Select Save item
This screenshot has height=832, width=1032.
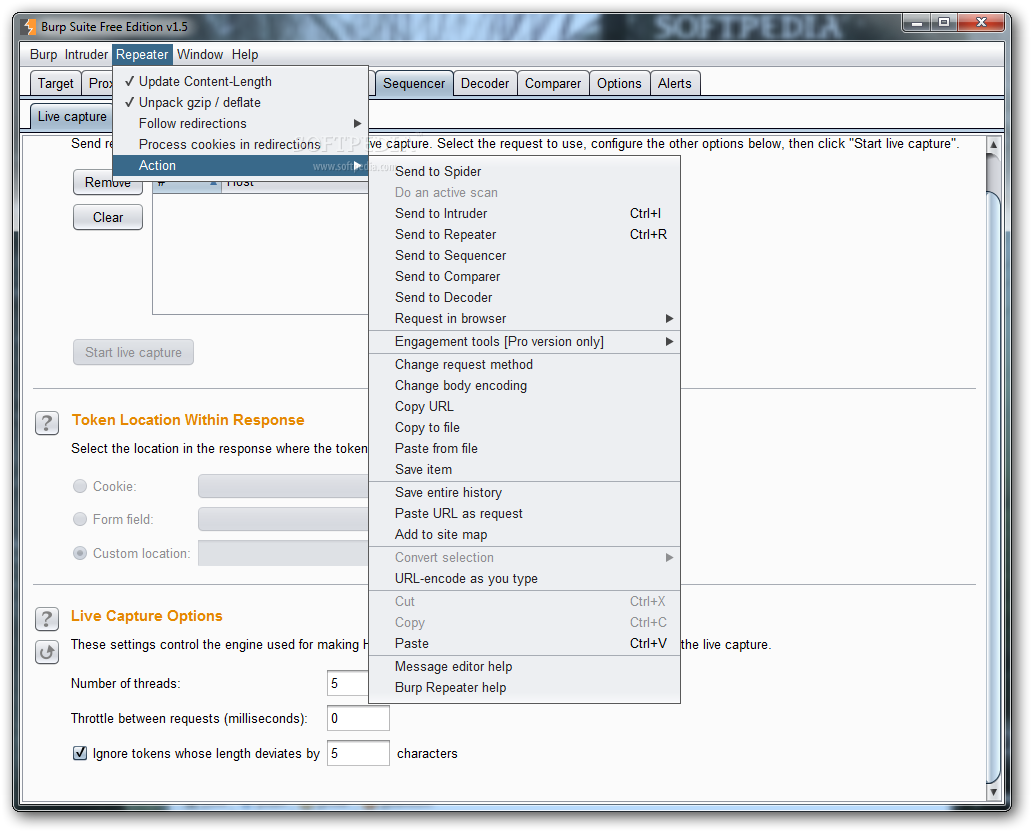pyautogui.click(x=524, y=470)
